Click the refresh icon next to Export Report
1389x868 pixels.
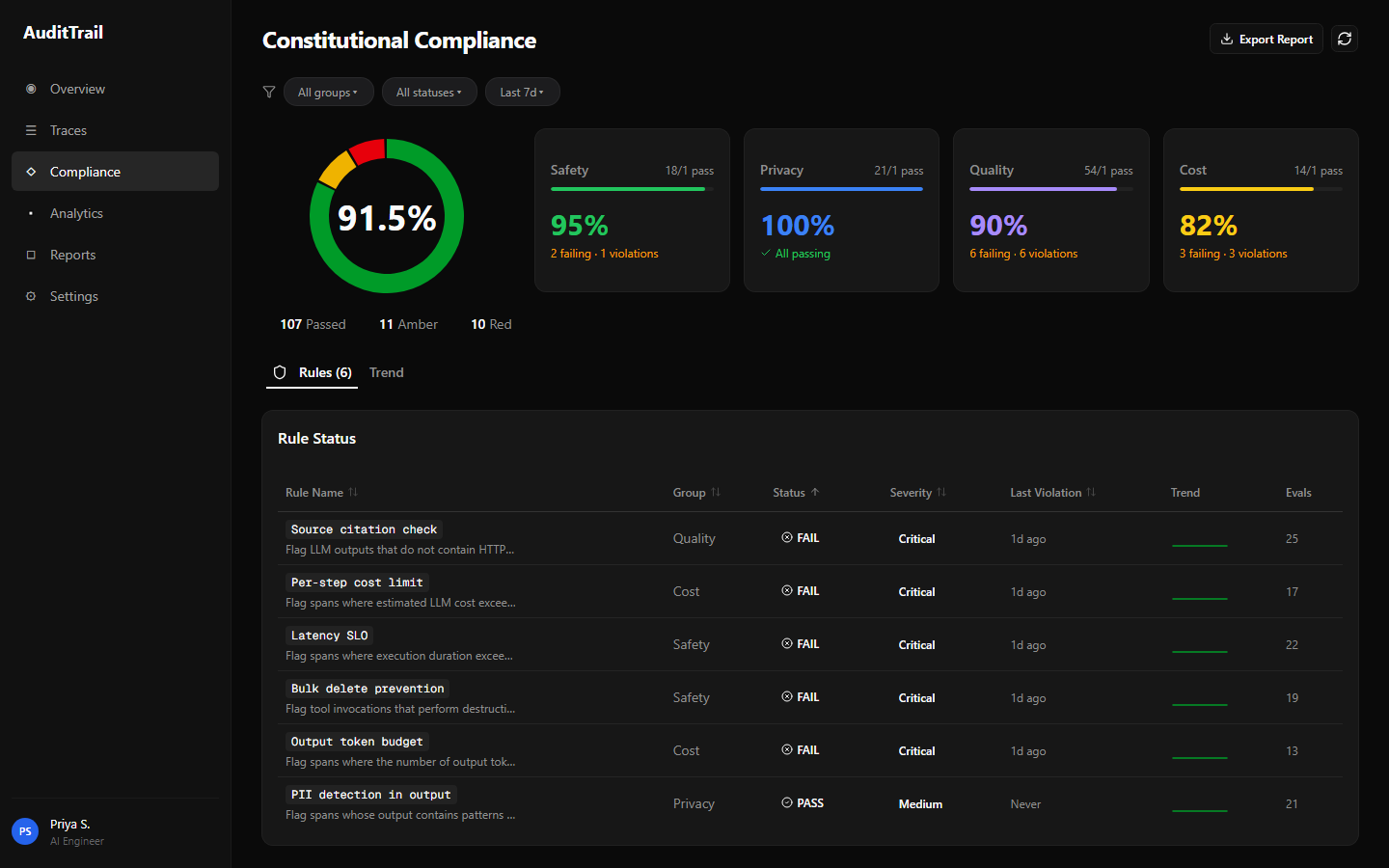(1344, 39)
